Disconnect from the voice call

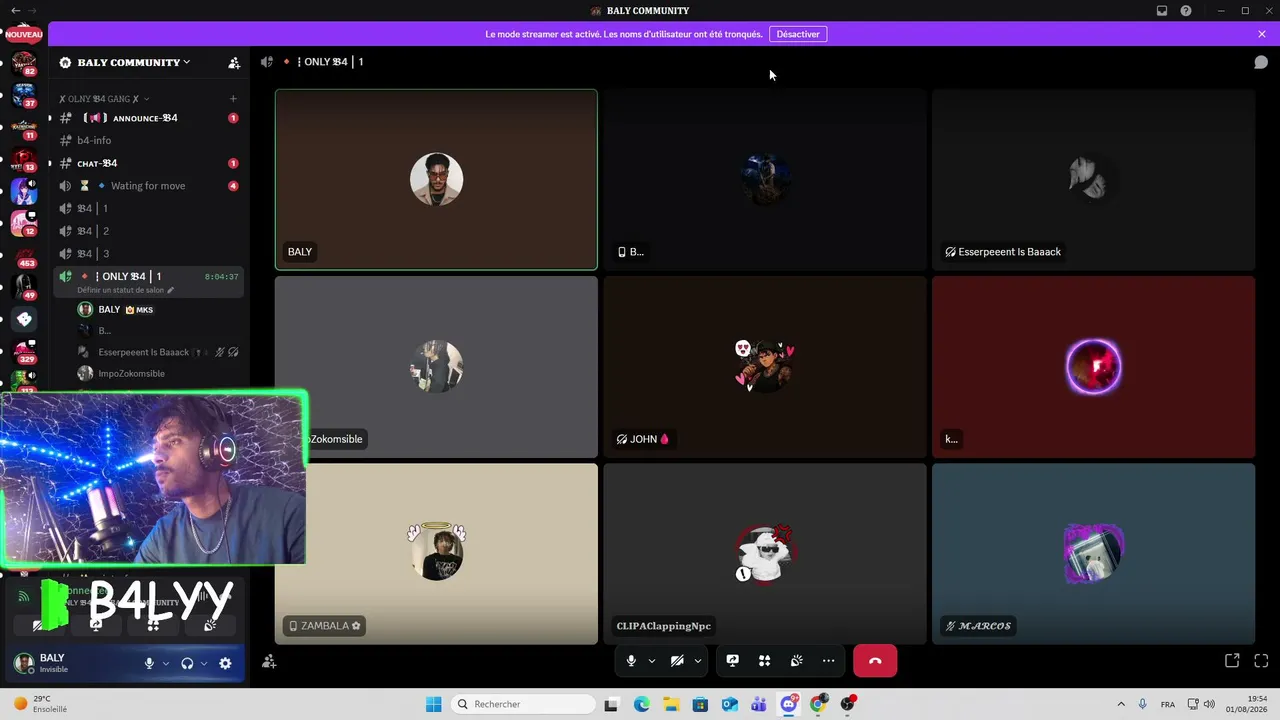(x=875, y=661)
